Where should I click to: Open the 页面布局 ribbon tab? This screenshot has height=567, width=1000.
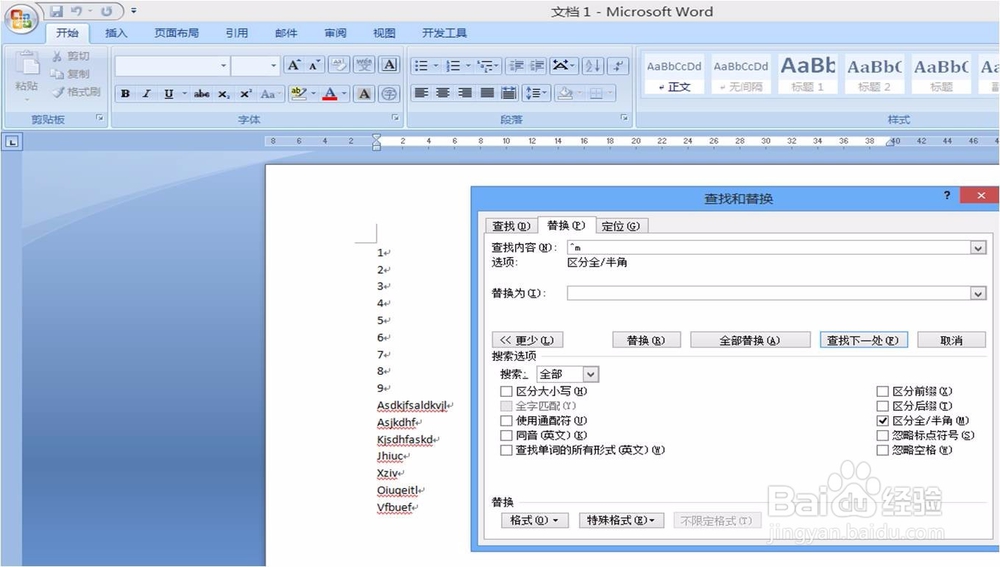[177, 33]
